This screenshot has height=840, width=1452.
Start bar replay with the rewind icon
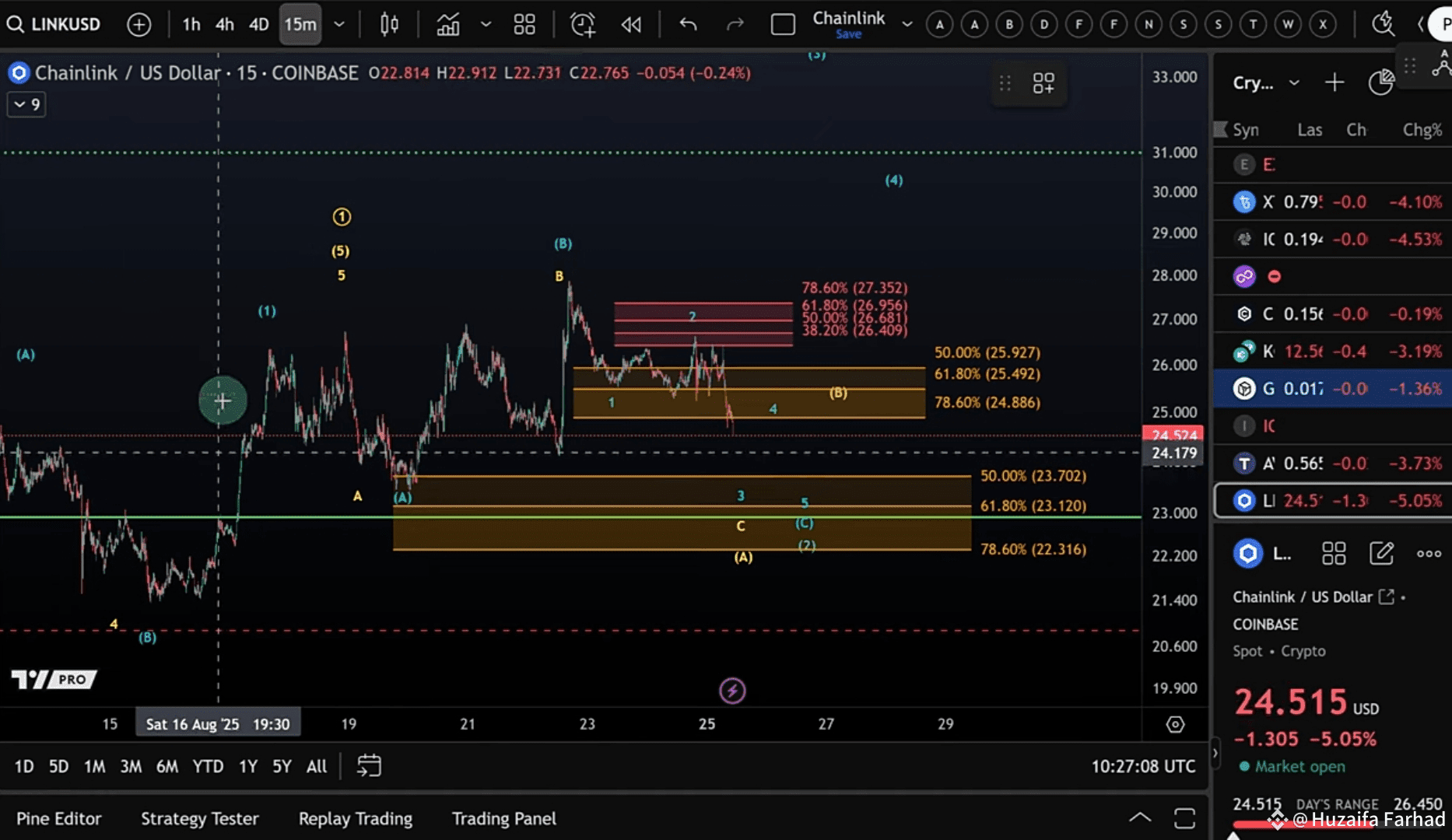(x=631, y=24)
